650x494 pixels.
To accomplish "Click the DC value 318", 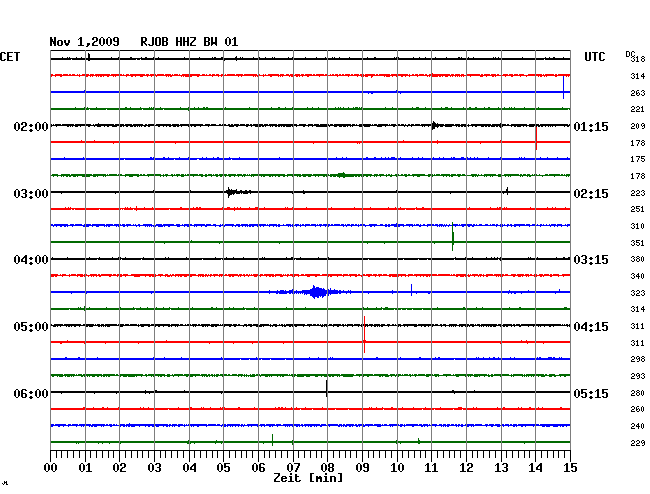I will pyautogui.click(x=638, y=59).
